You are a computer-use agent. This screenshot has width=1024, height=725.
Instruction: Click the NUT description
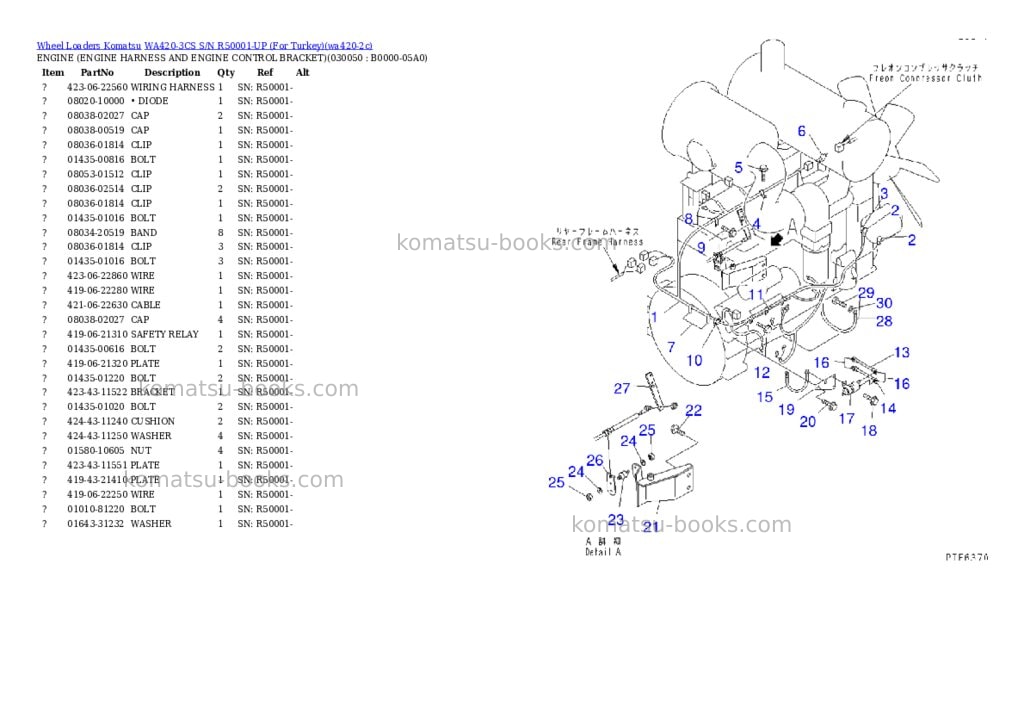141,451
